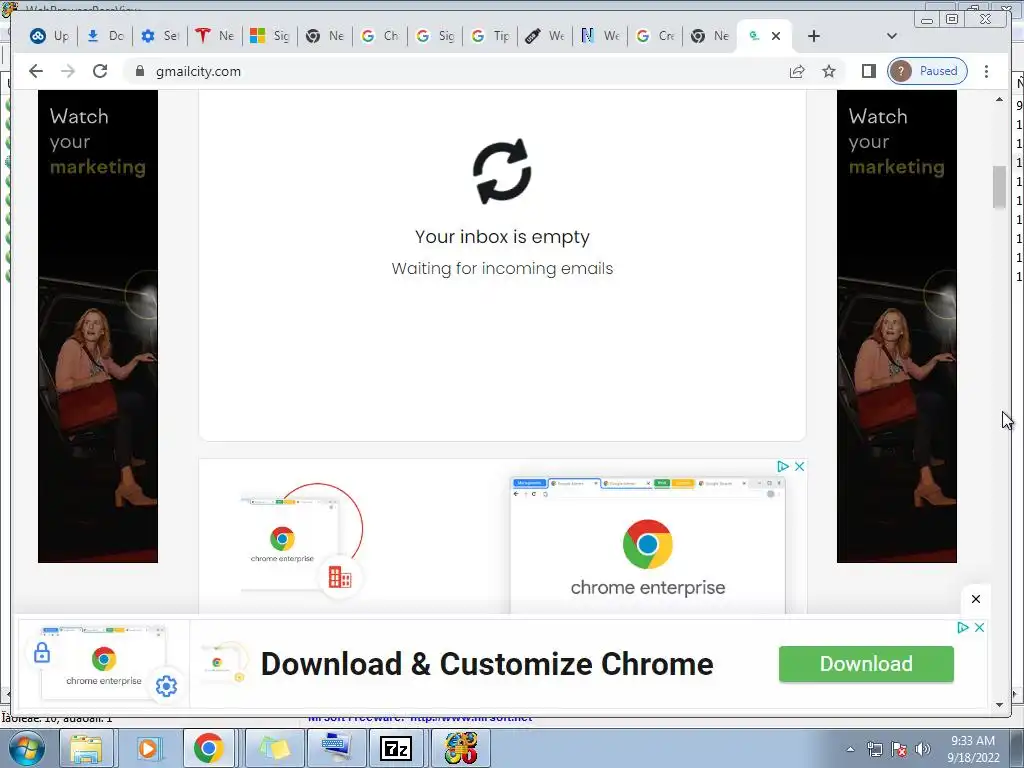Dismiss the bottom ad overlay with X
Screen dimensions: 1024x768
point(976,599)
